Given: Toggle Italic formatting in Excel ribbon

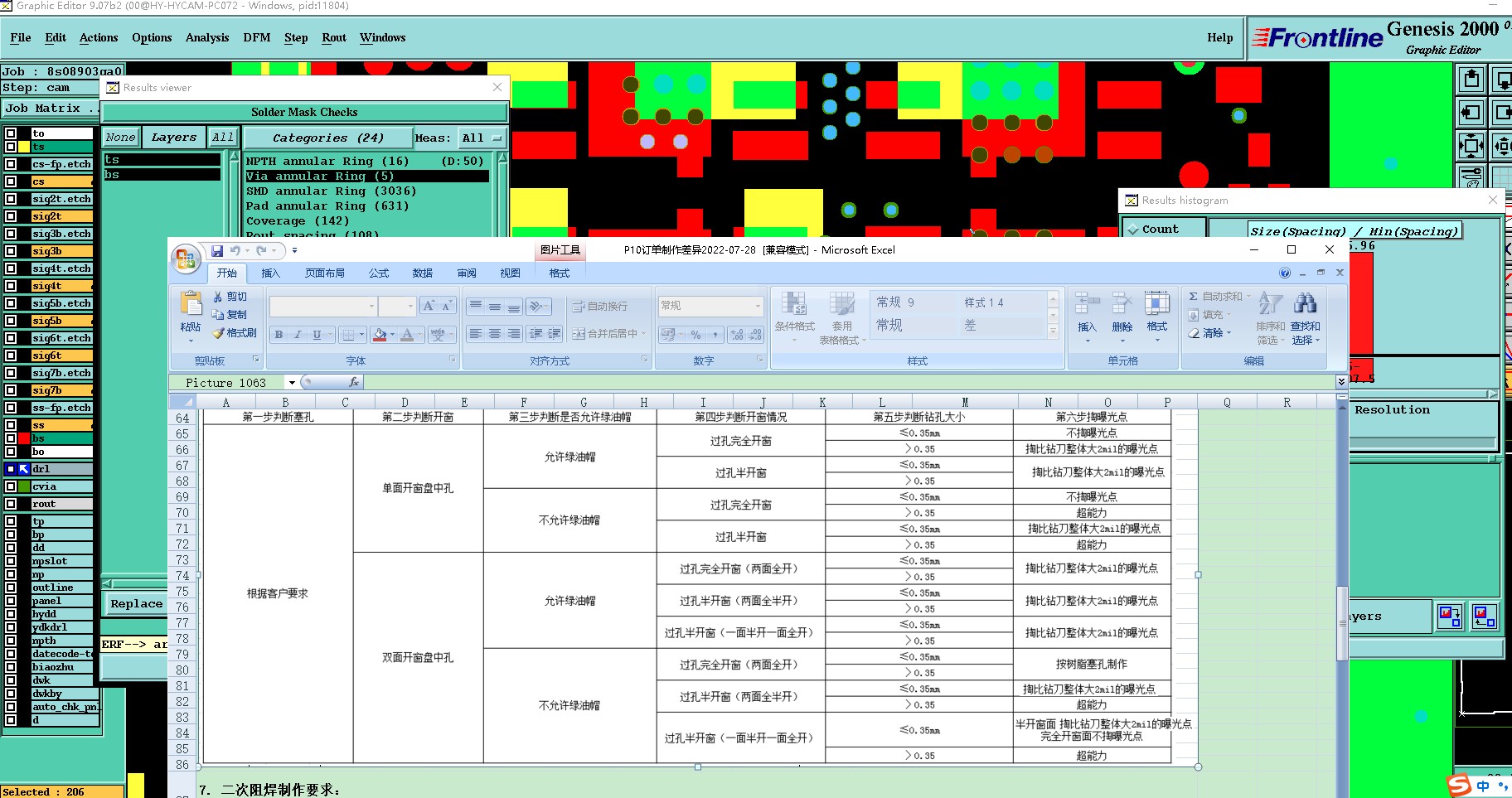Looking at the screenshot, I should [x=298, y=335].
